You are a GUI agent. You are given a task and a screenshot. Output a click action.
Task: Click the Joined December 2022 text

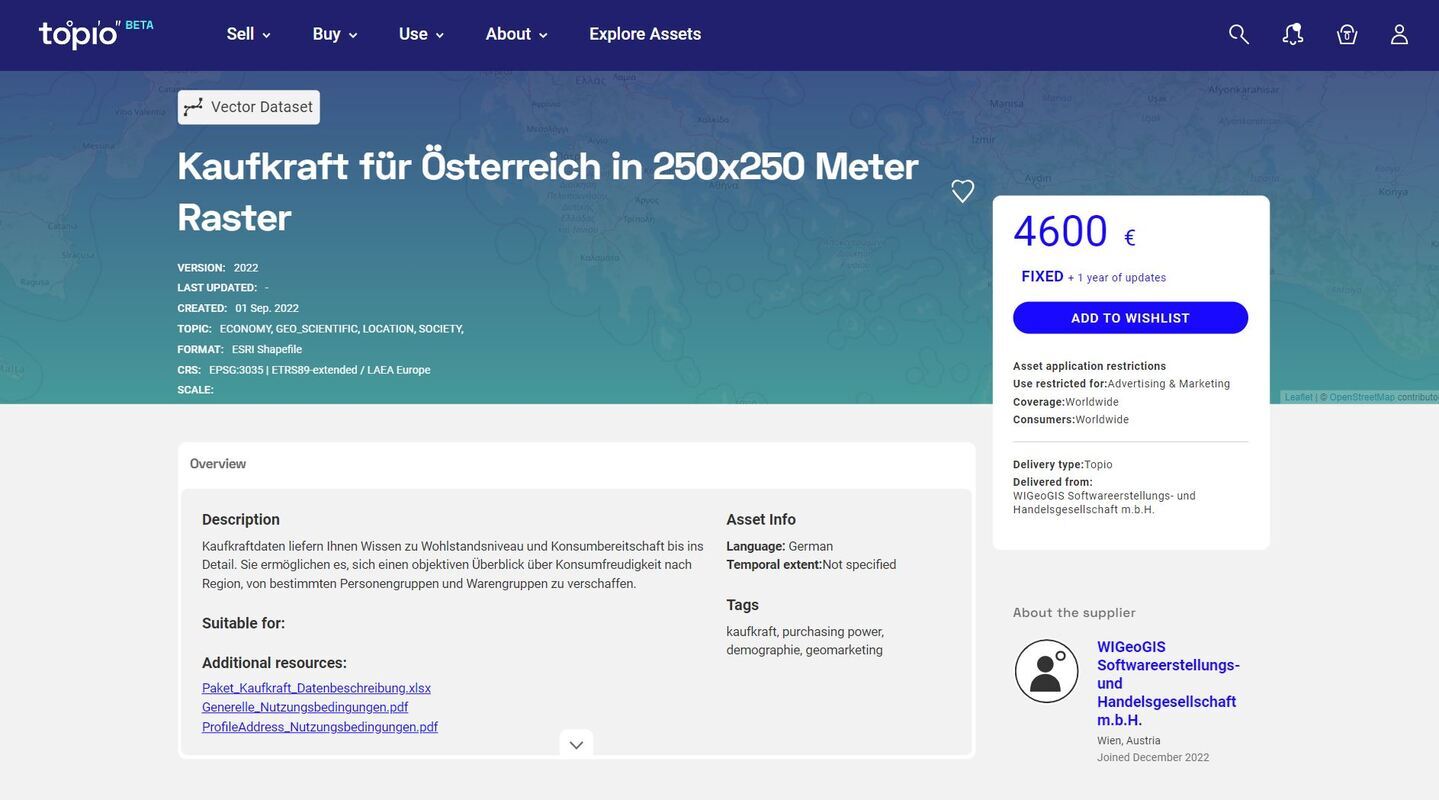coord(1153,758)
